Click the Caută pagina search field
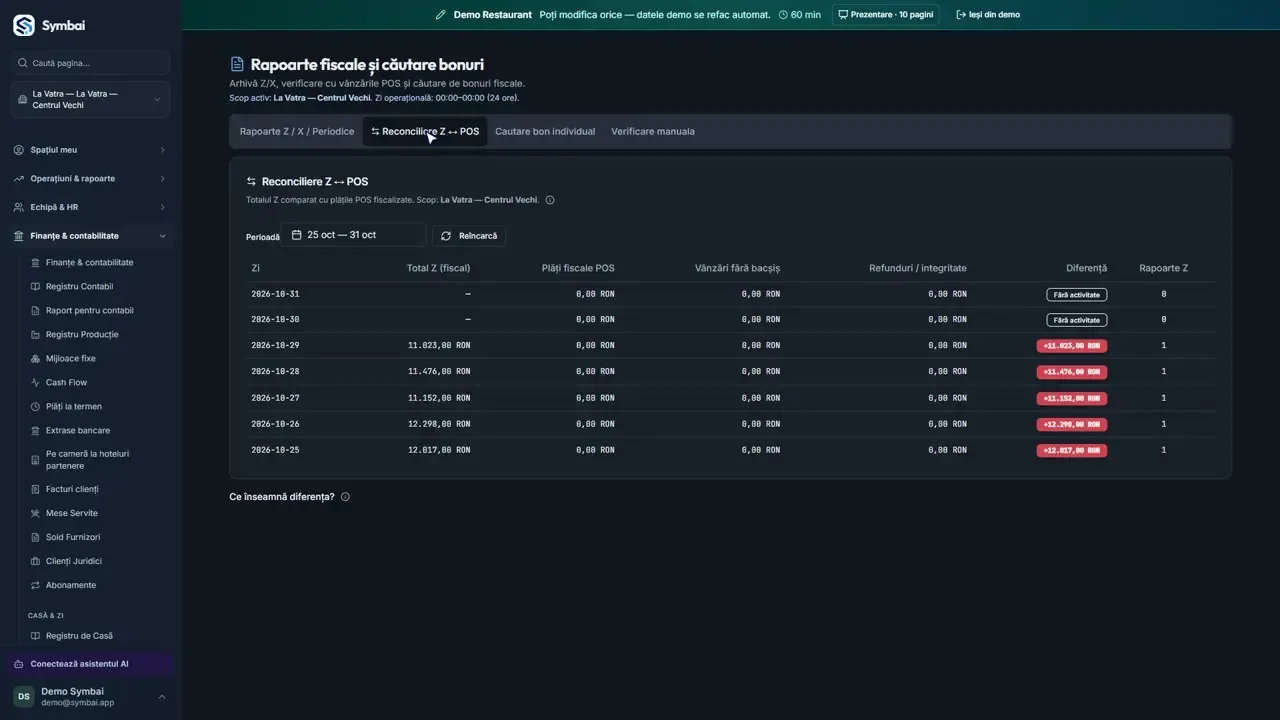The width and height of the screenshot is (1280, 720). point(90,63)
